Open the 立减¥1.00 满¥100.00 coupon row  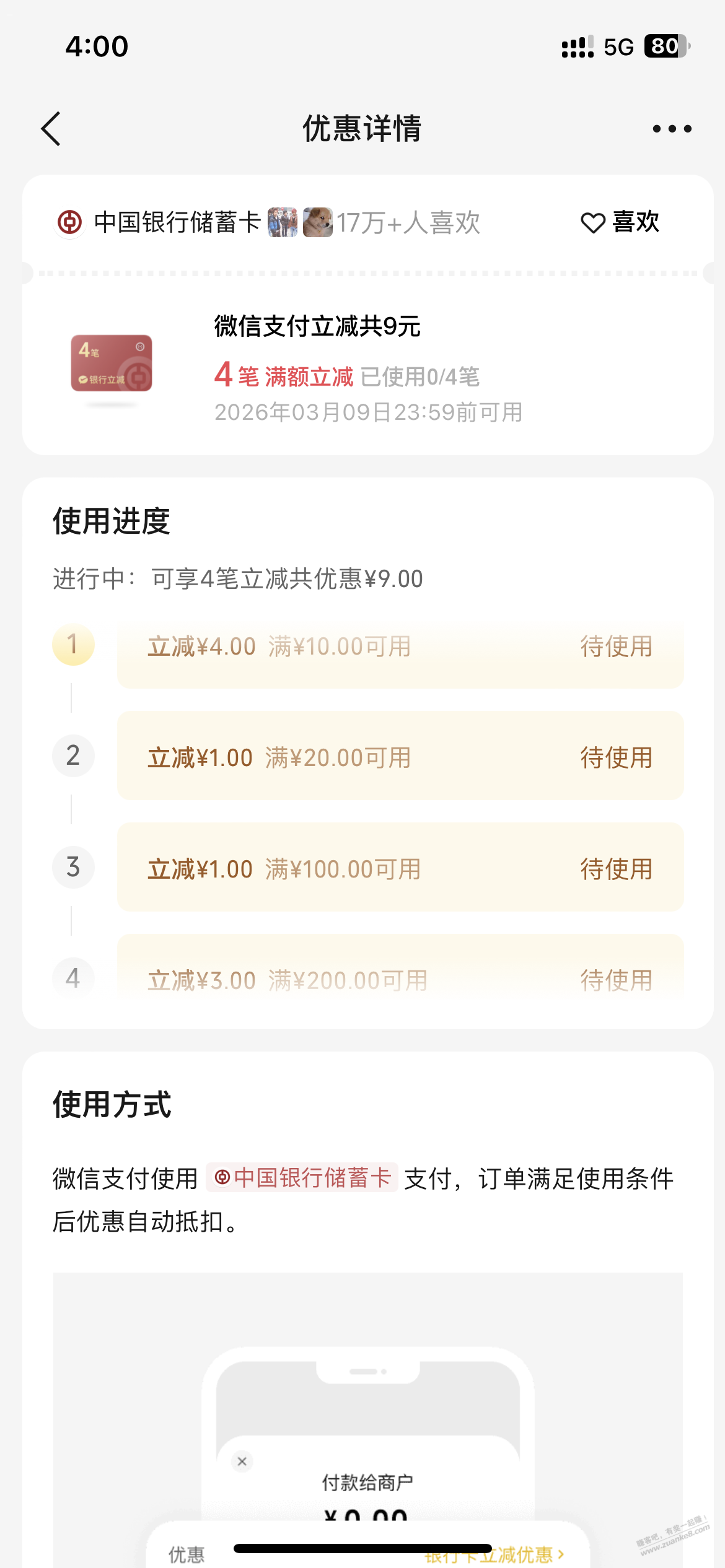point(400,868)
